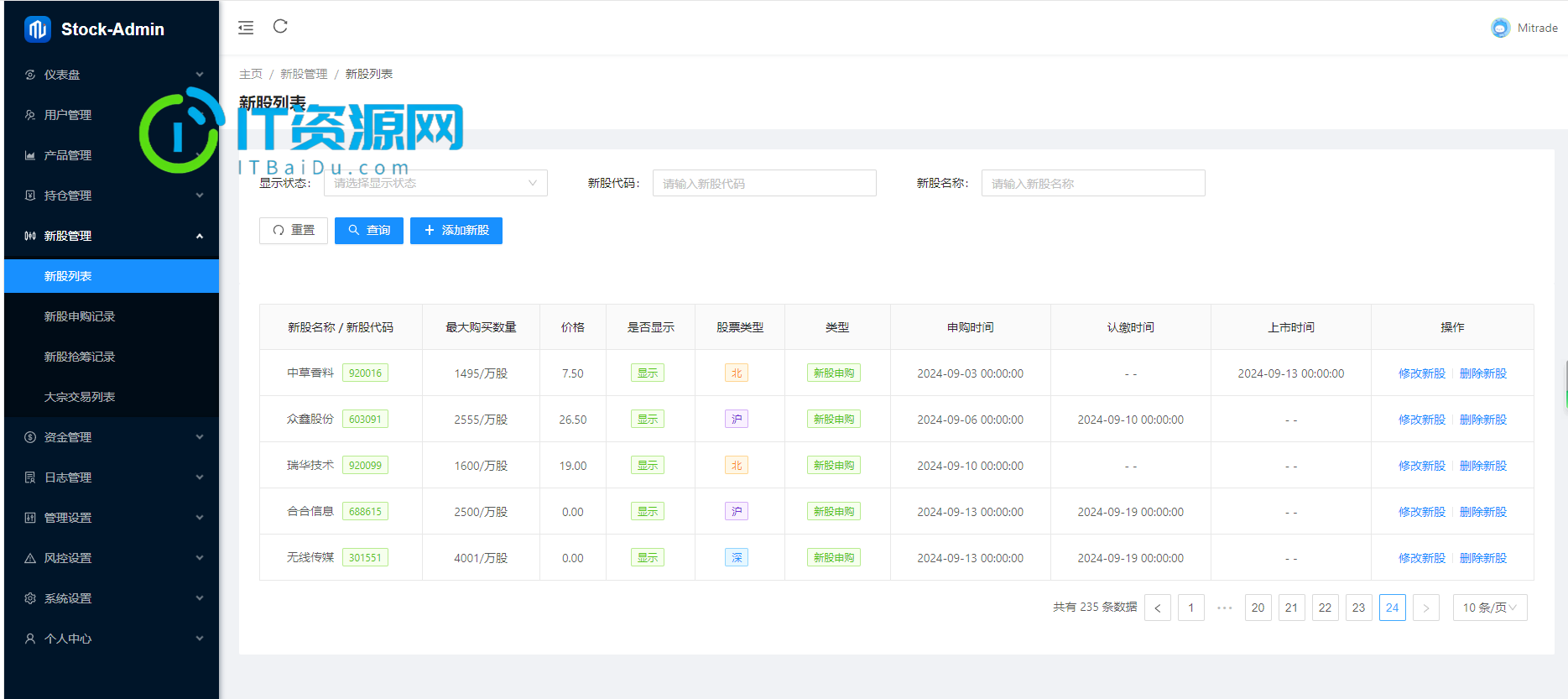Expand the 资金管理 menu chevron

coord(200,437)
